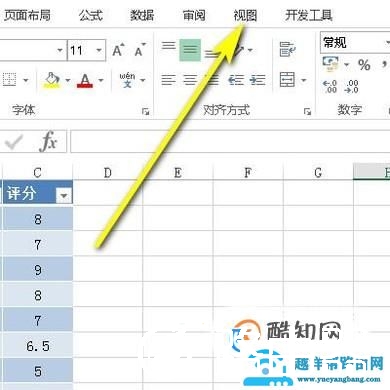Go to the 审阅 tab
Image resolution: width=390 pixels, height=390 pixels.
click(x=194, y=15)
